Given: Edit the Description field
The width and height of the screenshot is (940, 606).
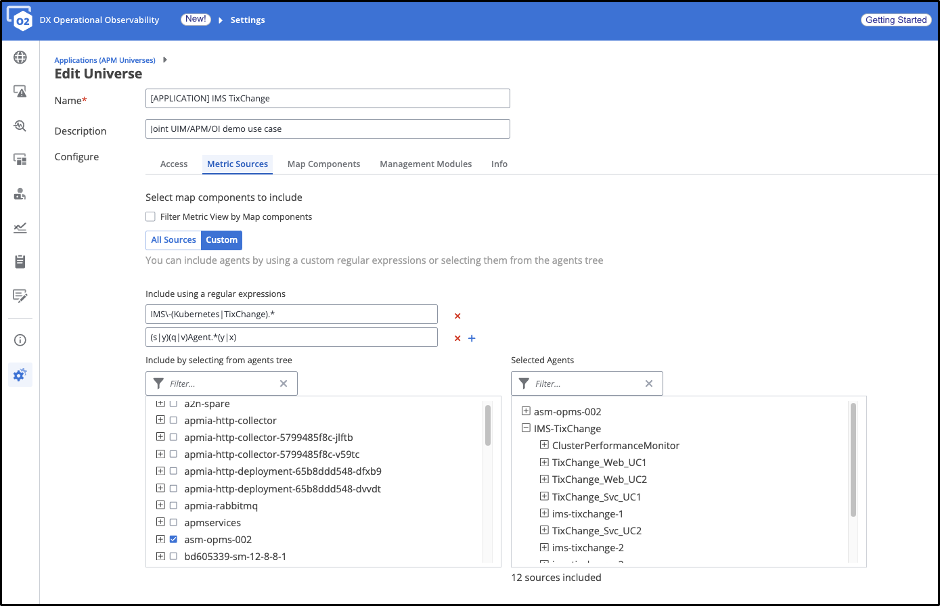Looking at the screenshot, I should point(327,129).
